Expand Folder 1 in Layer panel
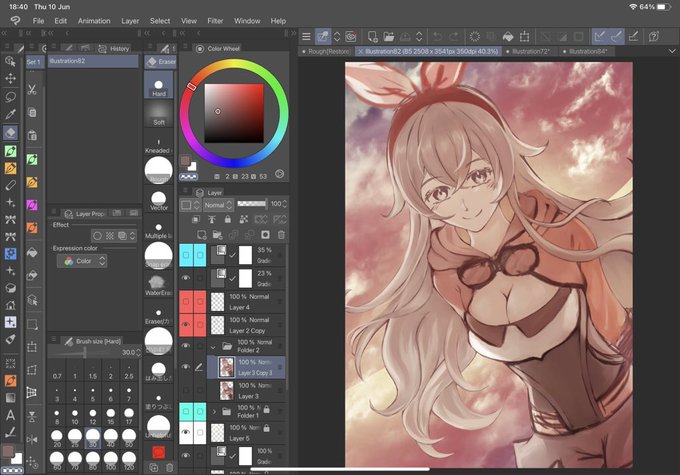This screenshot has height=475, width=680. click(x=214, y=411)
